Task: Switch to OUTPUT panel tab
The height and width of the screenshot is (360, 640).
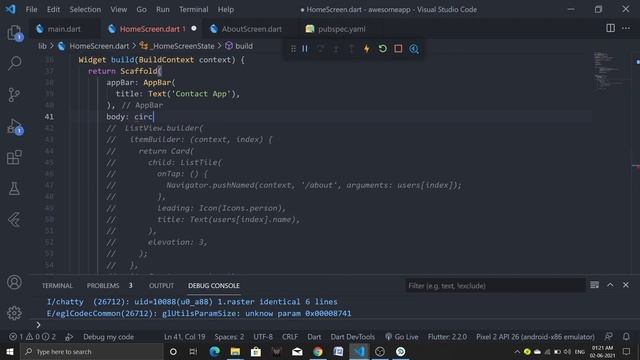Action: [x=161, y=285]
